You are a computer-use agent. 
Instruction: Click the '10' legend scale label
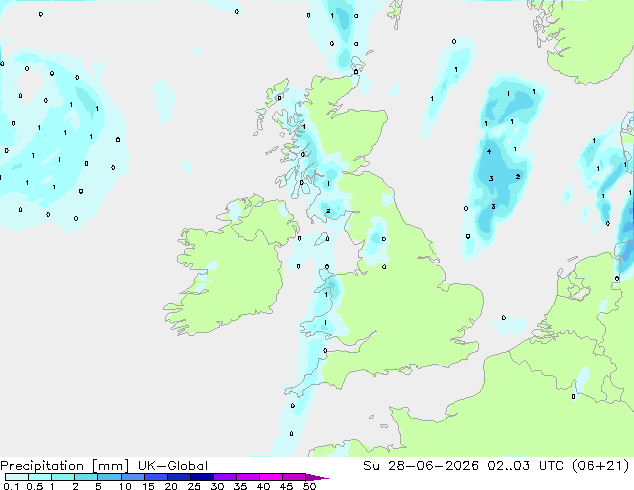[x=125, y=486]
